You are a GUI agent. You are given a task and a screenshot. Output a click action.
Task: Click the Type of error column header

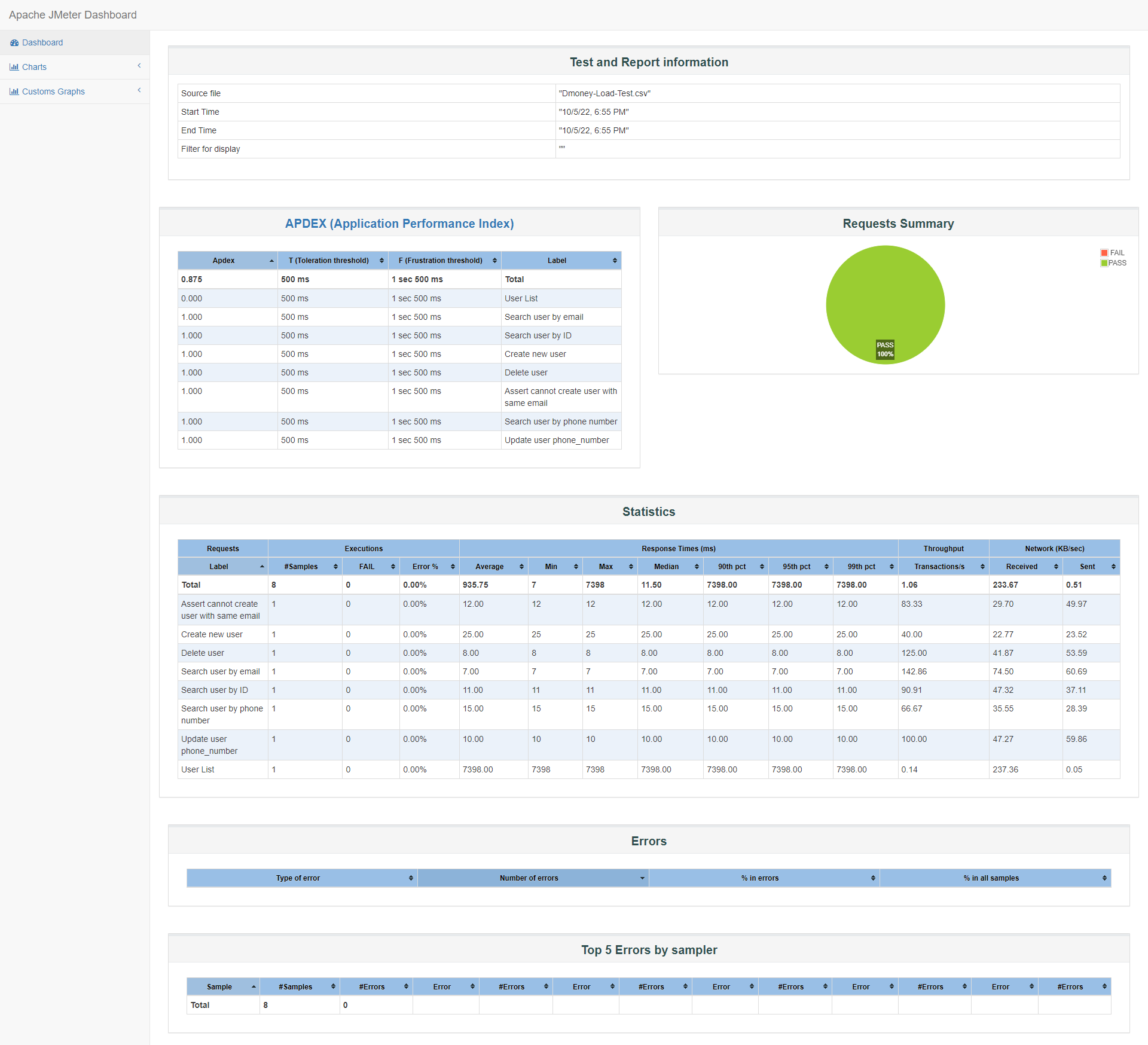point(298,878)
